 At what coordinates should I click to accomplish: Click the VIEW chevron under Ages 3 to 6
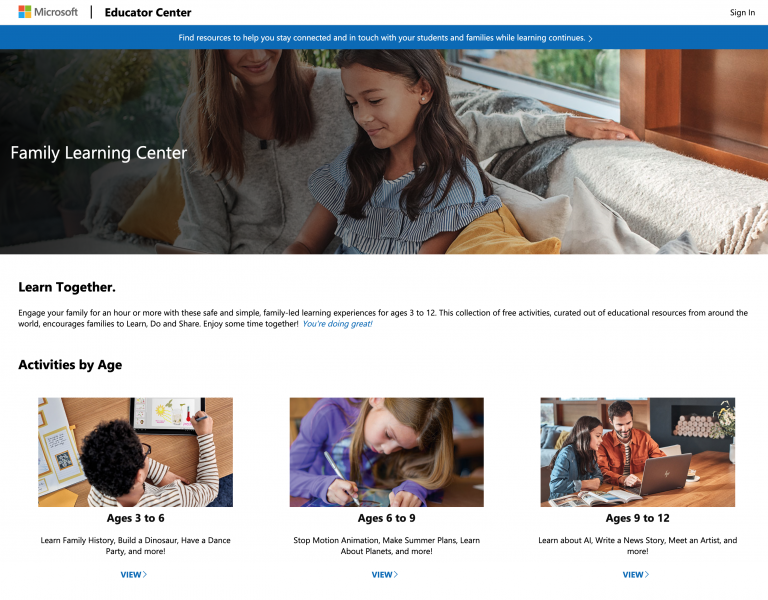(145, 575)
